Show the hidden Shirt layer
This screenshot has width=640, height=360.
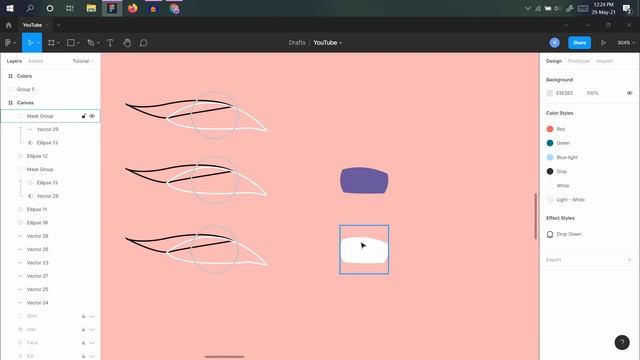[x=92, y=316]
